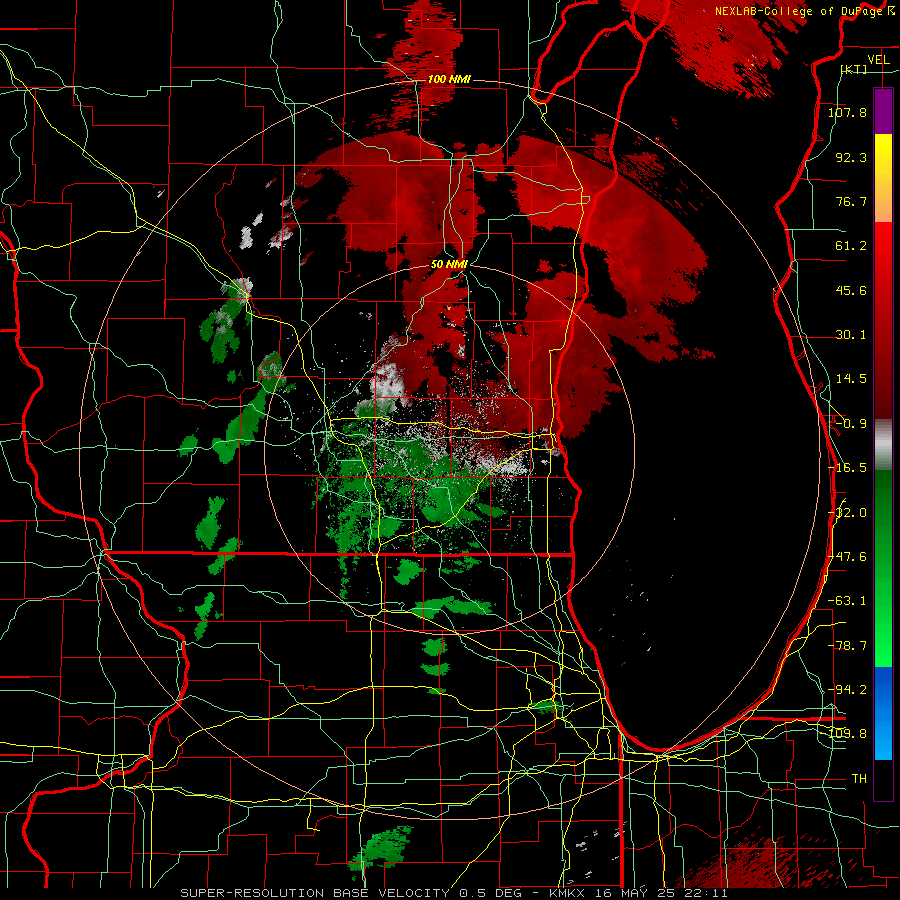The width and height of the screenshot is (900, 900).
Task: Click the 92.3 legend value
Action: (x=851, y=157)
